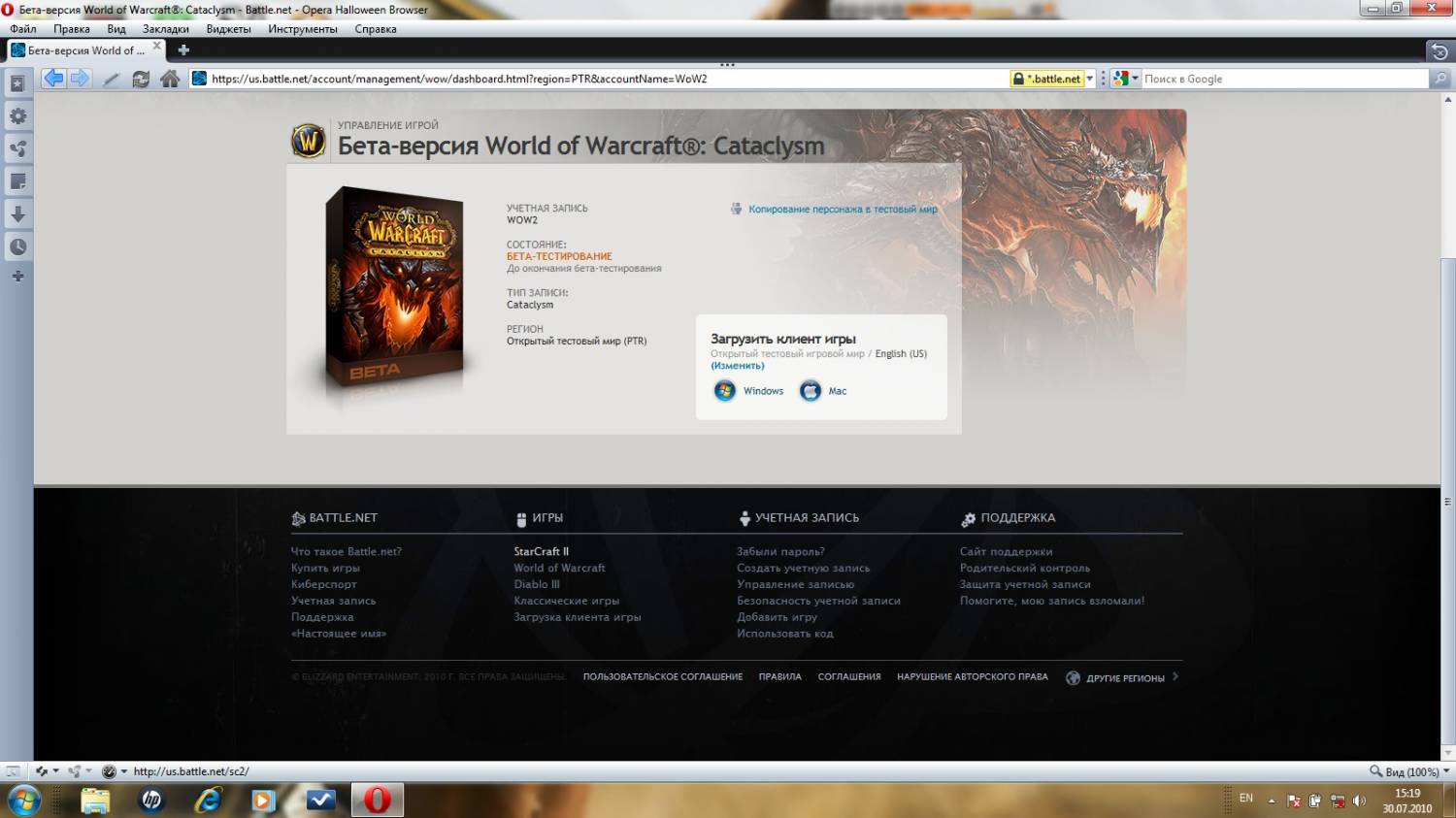The height and width of the screenshot is (818, 1456).
Task: Open the home page via house icon
Action: tap(170, 79)
